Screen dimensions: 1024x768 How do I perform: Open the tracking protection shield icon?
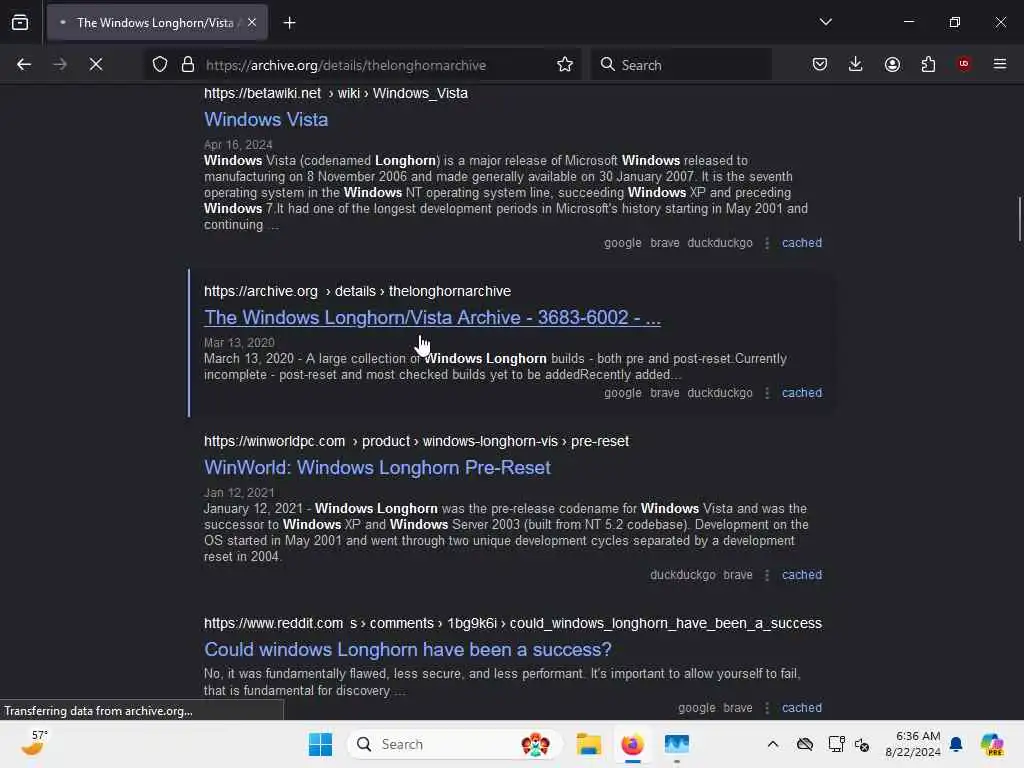click(x=160, y=65)
